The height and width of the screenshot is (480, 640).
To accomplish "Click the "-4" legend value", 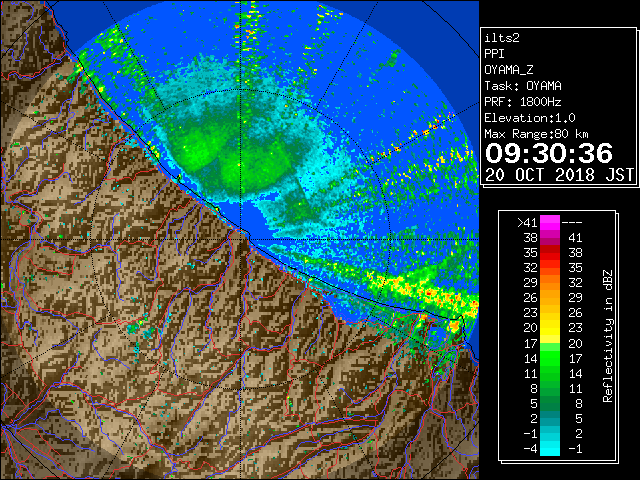I will (x=530, y=449).
